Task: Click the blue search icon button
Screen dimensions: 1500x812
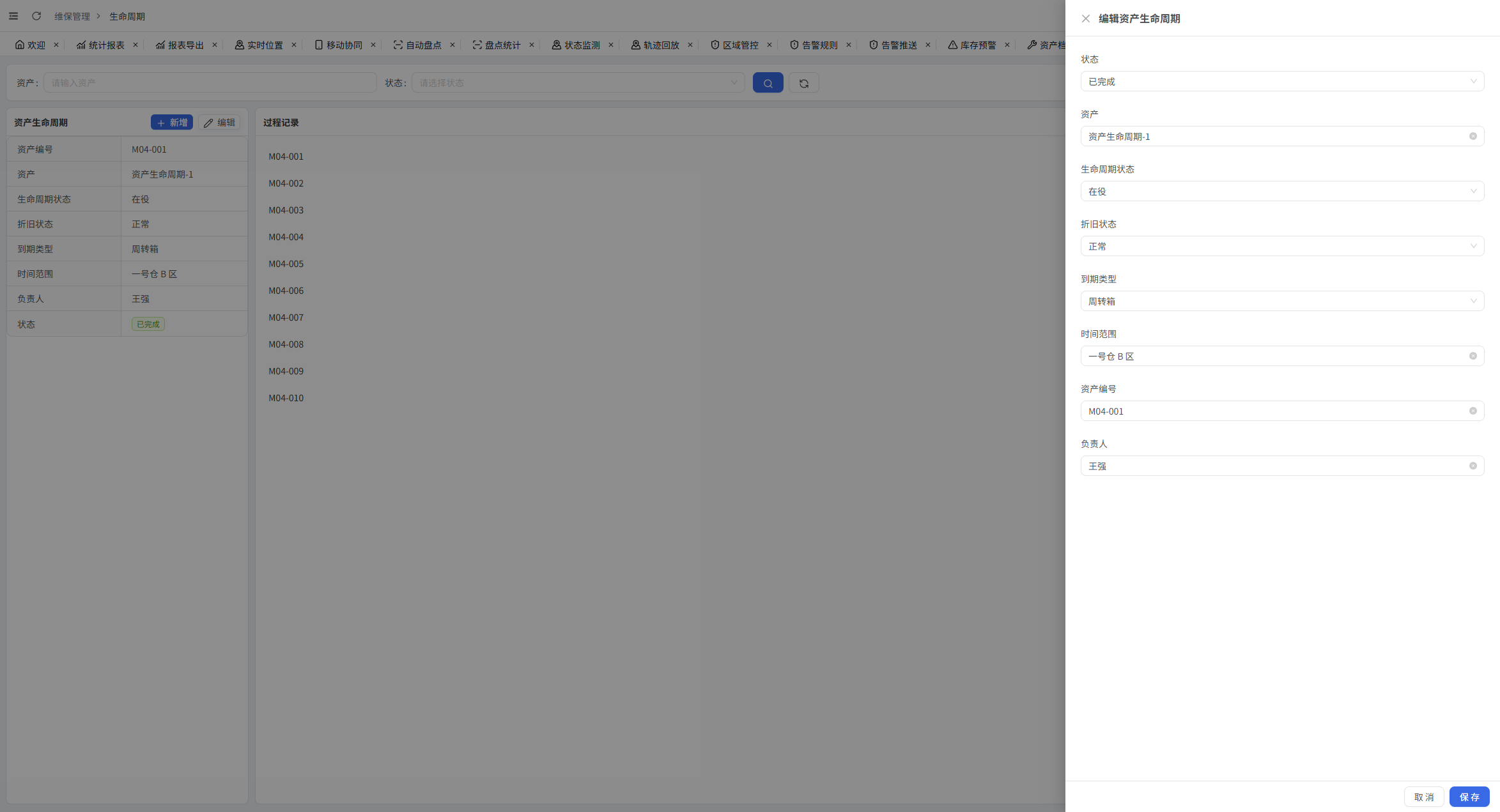Action: pos(768,83)
